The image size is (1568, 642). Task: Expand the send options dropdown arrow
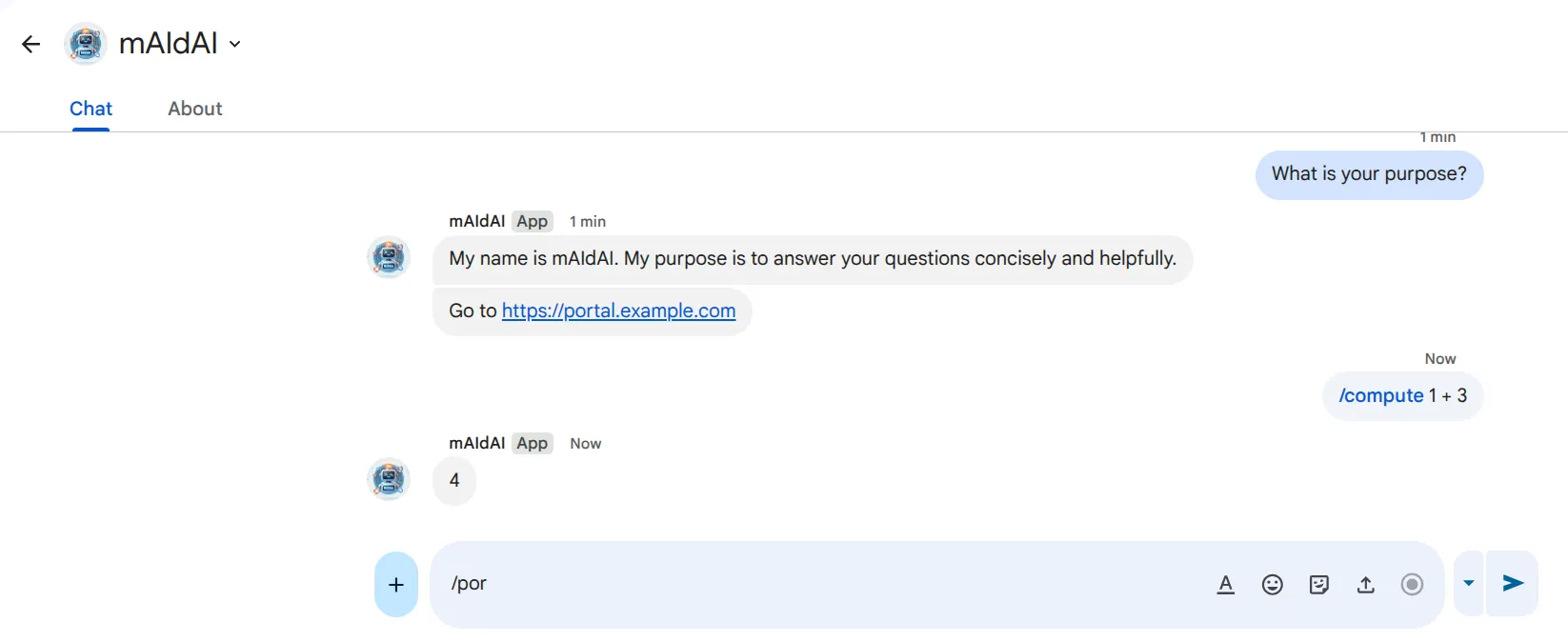(1468, 584)
